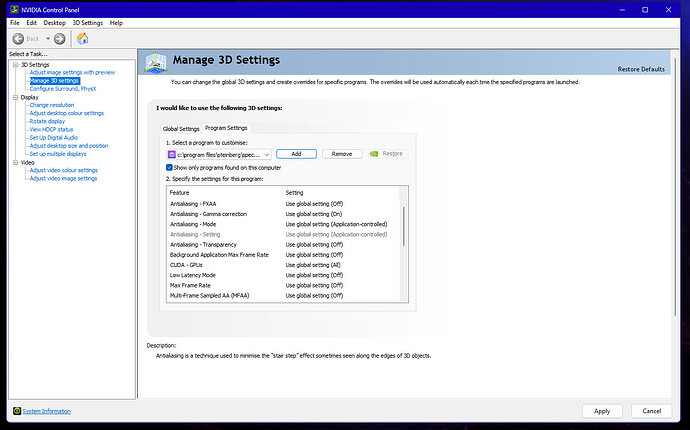
Task: Click the Forward arrow toolbar icon
Action: click(x=59, y=39)
